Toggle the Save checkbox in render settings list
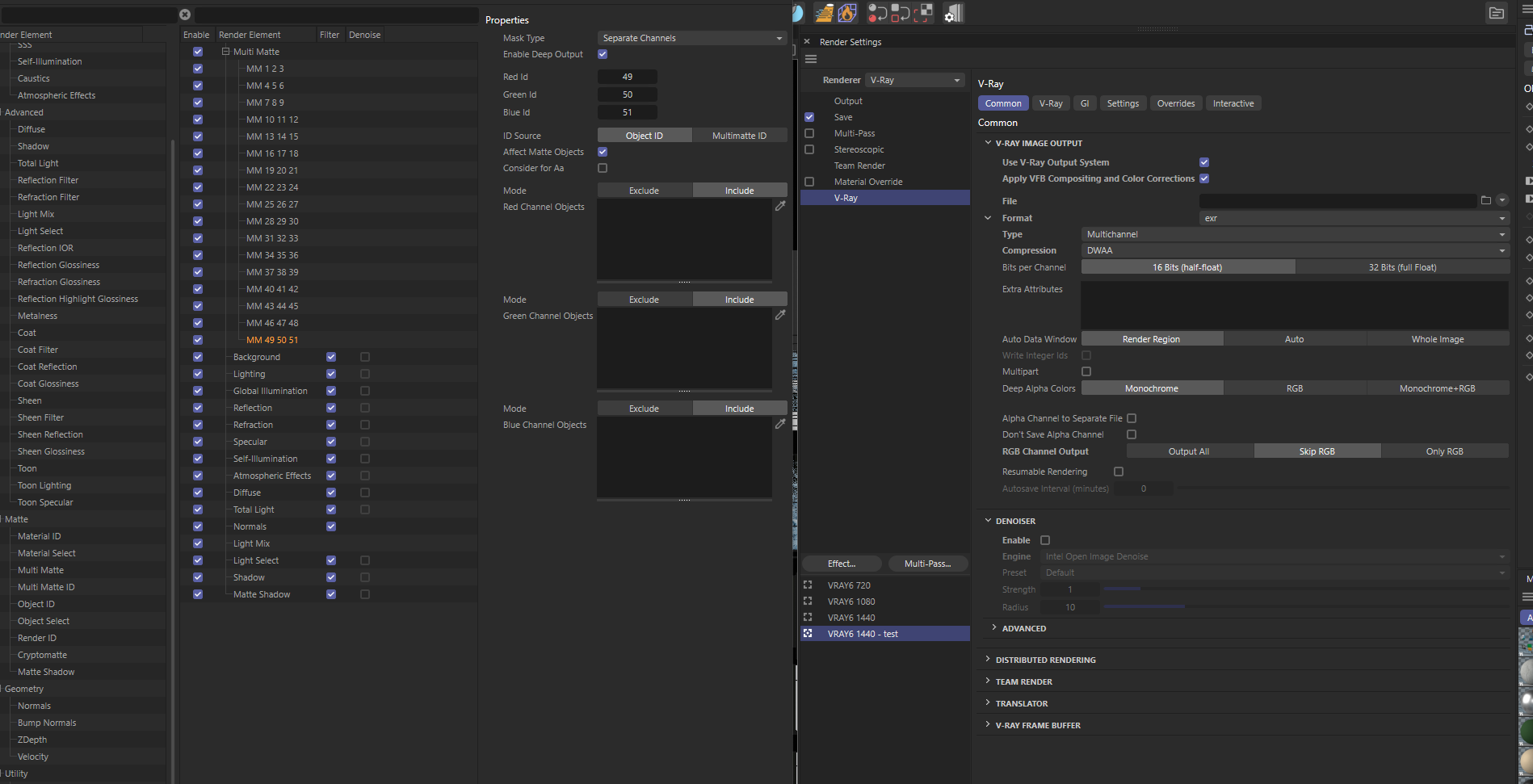The width and height of the screenshot is (1533, 784). click(x=809, y=117)
